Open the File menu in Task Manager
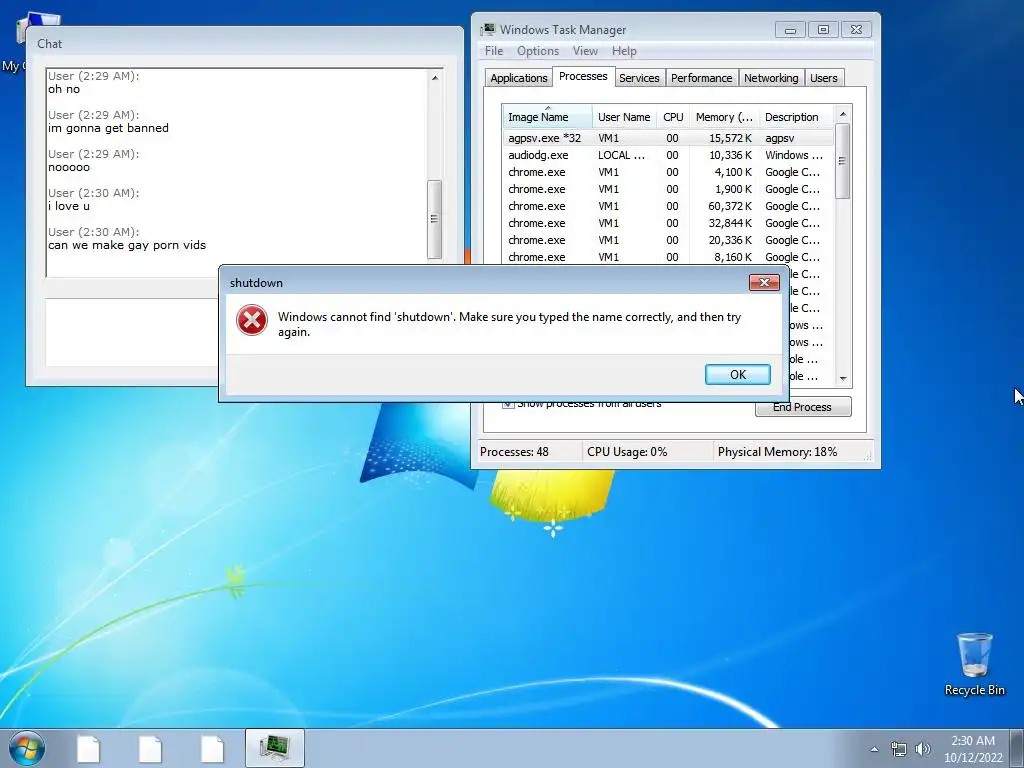Image resolution: width=1024 pixels, height=768 pixels. tap(494, 50)
